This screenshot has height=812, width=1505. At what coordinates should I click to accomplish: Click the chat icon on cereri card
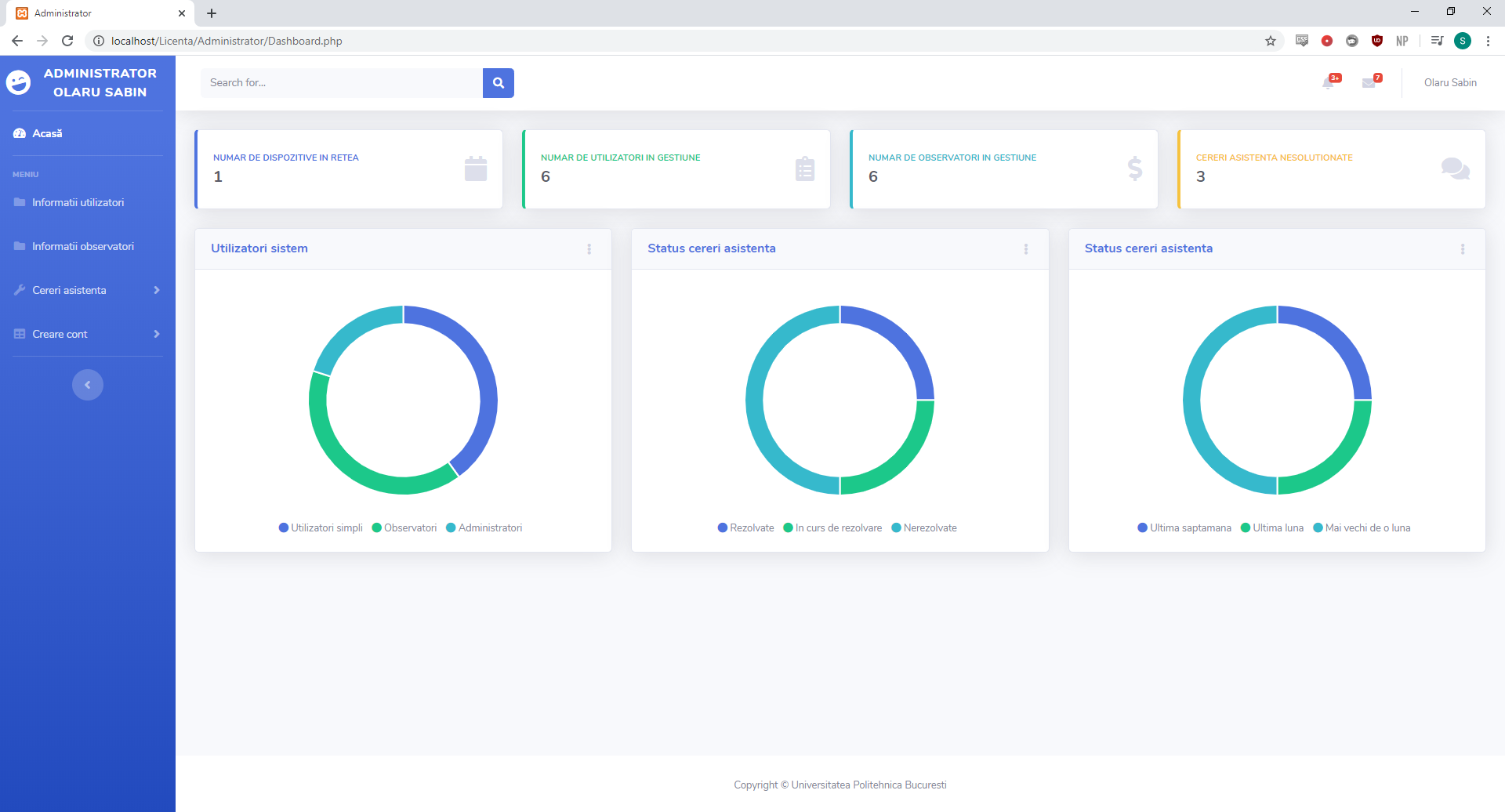click(x=1455, y=169)
